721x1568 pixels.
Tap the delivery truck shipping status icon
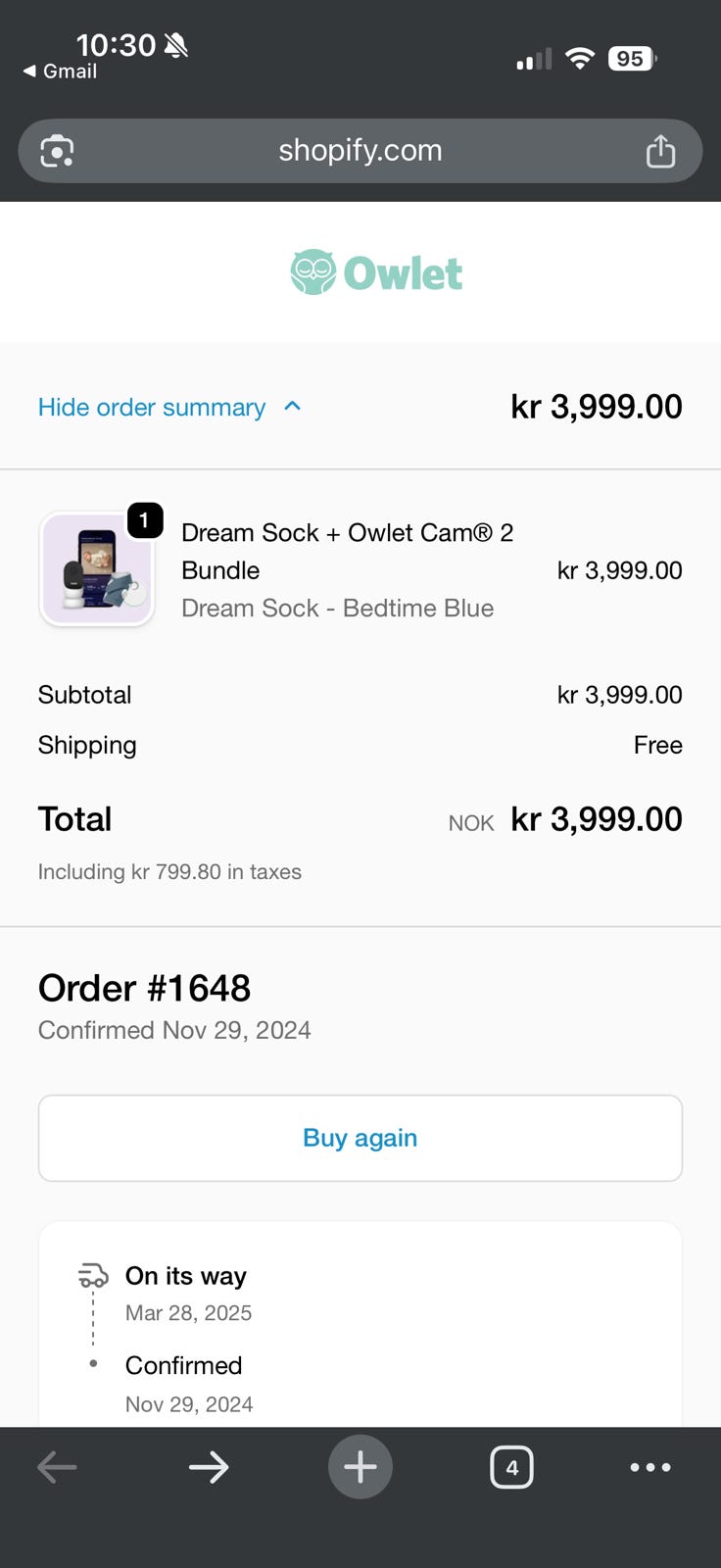click(x=93, y=1276)
